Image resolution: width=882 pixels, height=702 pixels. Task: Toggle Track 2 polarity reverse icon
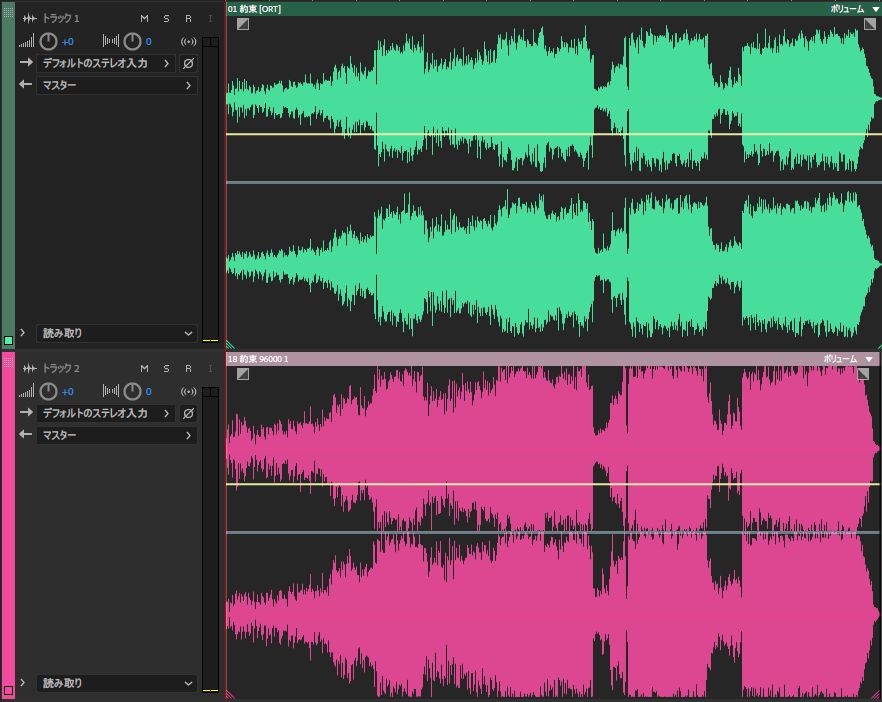188,413
